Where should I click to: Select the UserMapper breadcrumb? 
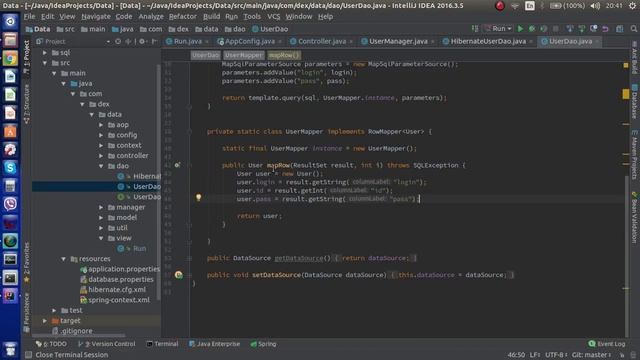coord(243,55)
